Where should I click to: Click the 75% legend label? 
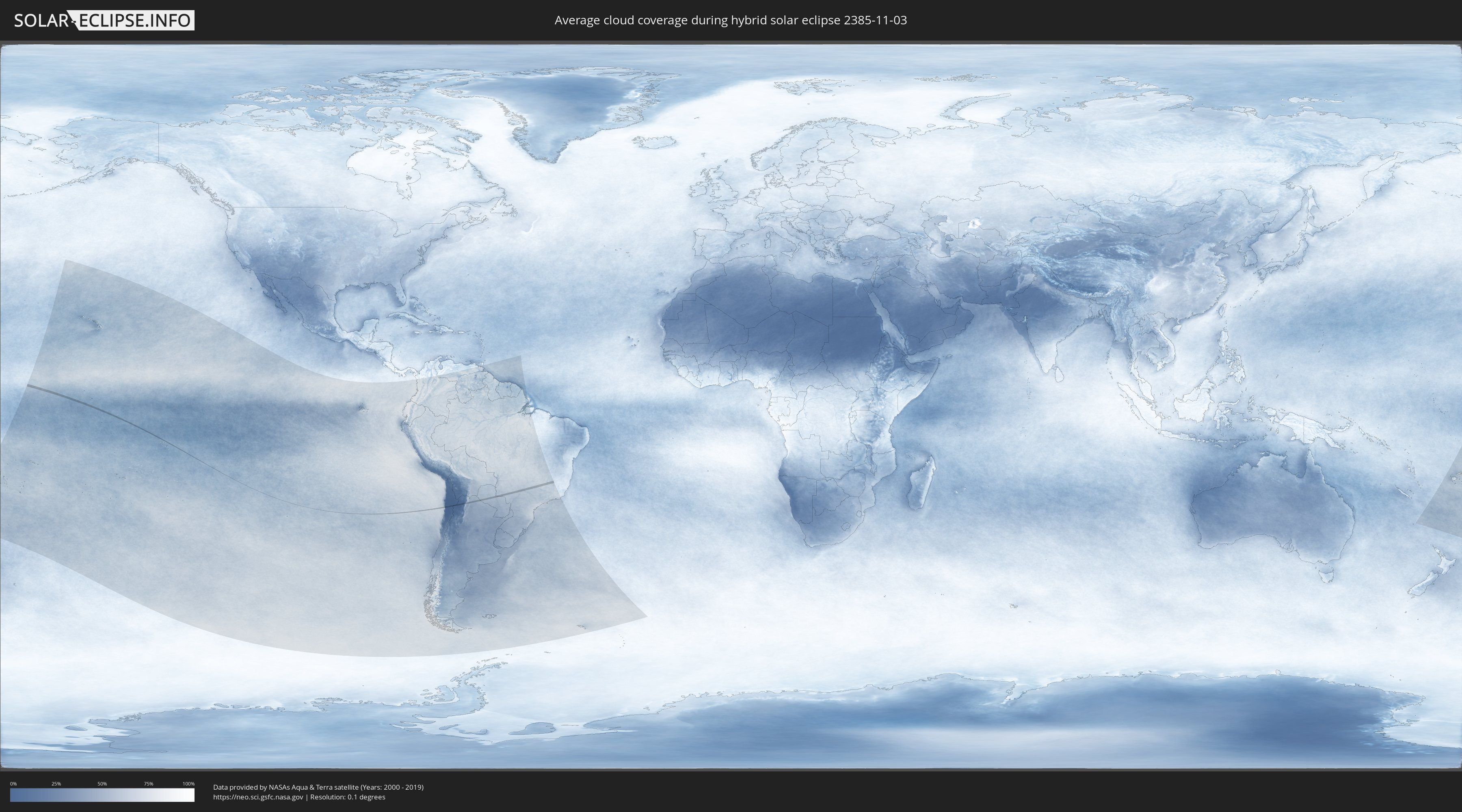coord(148,784)
